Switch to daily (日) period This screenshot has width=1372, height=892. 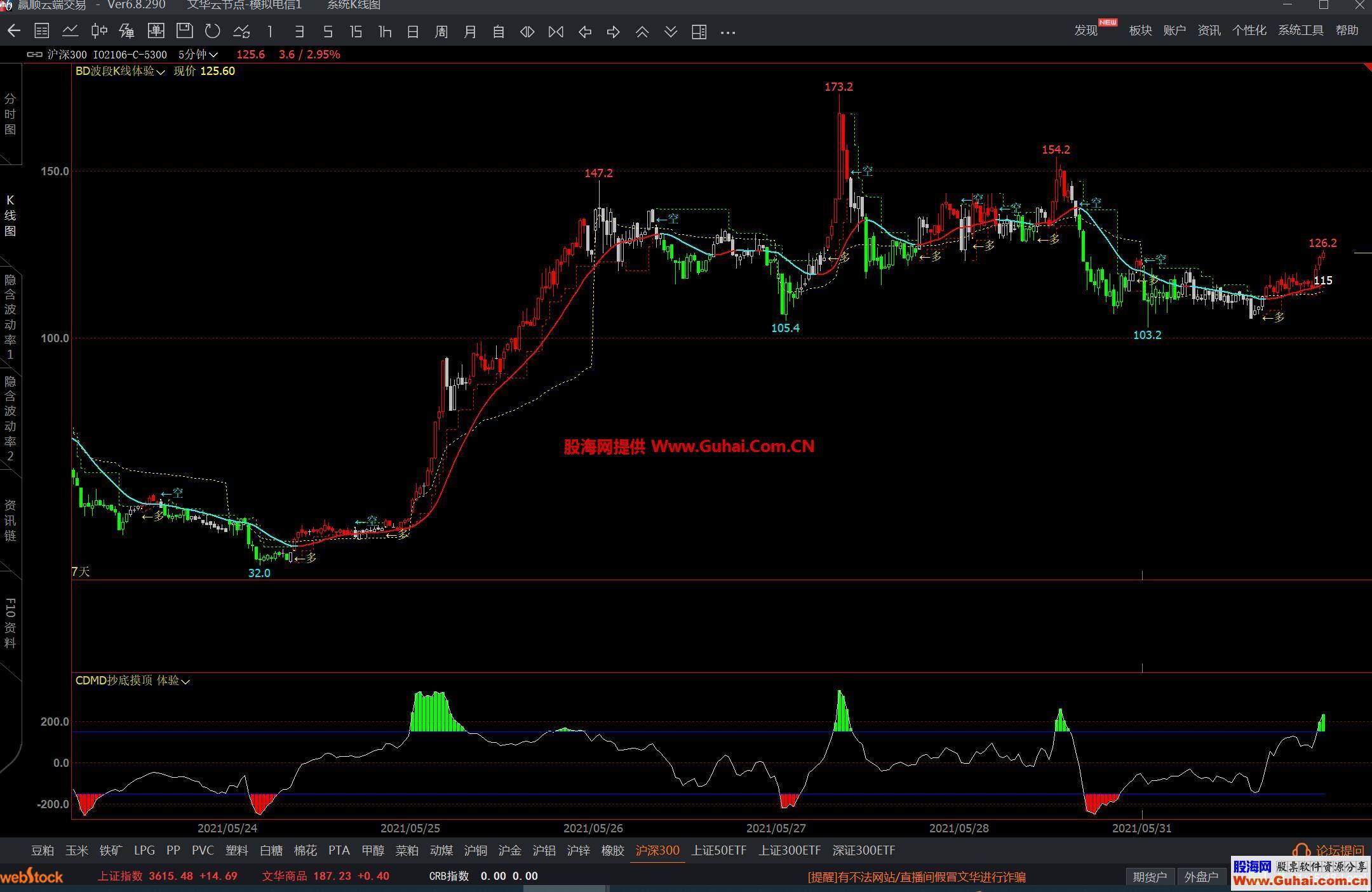pyautogui.click(x=413, y=32)
